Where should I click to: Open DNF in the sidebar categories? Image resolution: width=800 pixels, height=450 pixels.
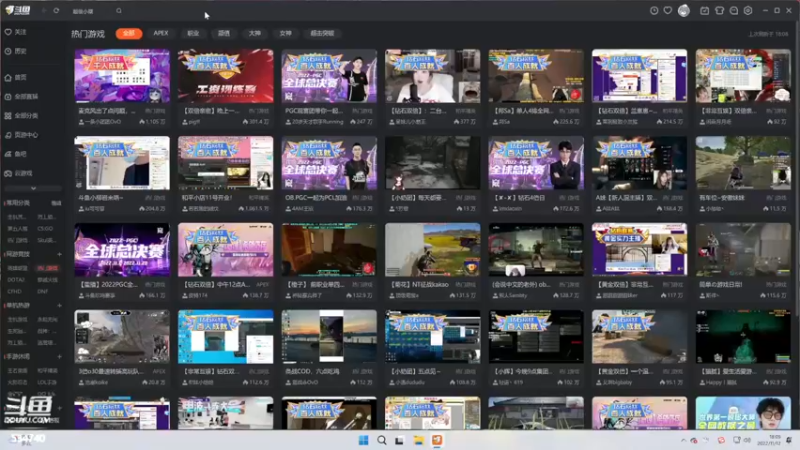42,292
